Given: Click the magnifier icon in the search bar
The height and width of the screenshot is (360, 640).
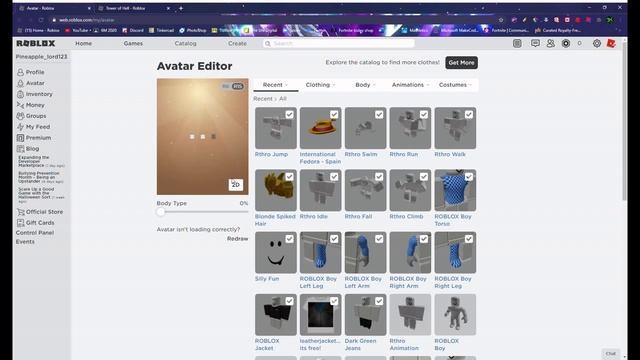Looking at the screenshot, I should (x=268, y=43).
